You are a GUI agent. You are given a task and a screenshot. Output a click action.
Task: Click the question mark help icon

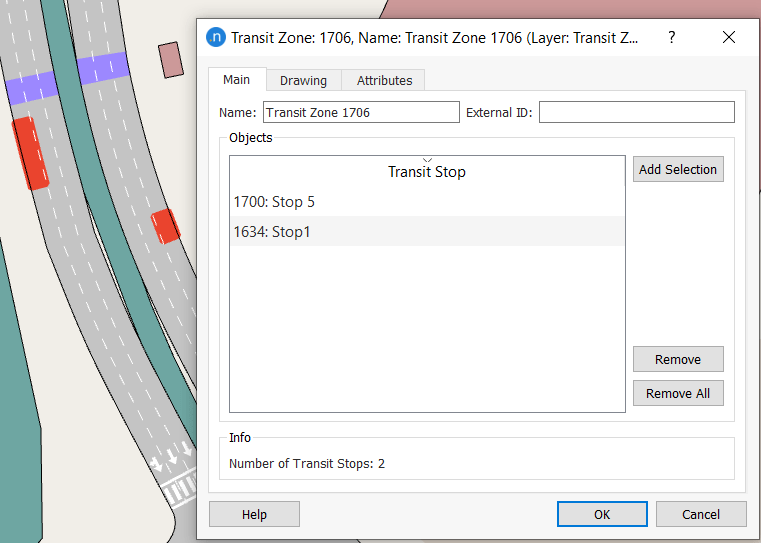click(x=672, y=37)
